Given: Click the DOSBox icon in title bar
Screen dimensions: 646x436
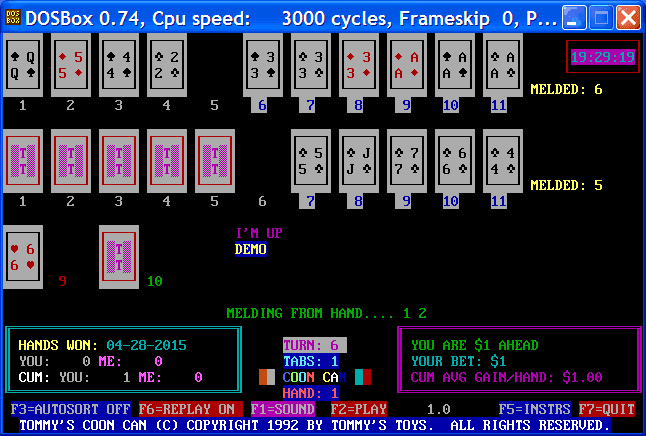Looking at the screenshot, I should tap(12, 16).
